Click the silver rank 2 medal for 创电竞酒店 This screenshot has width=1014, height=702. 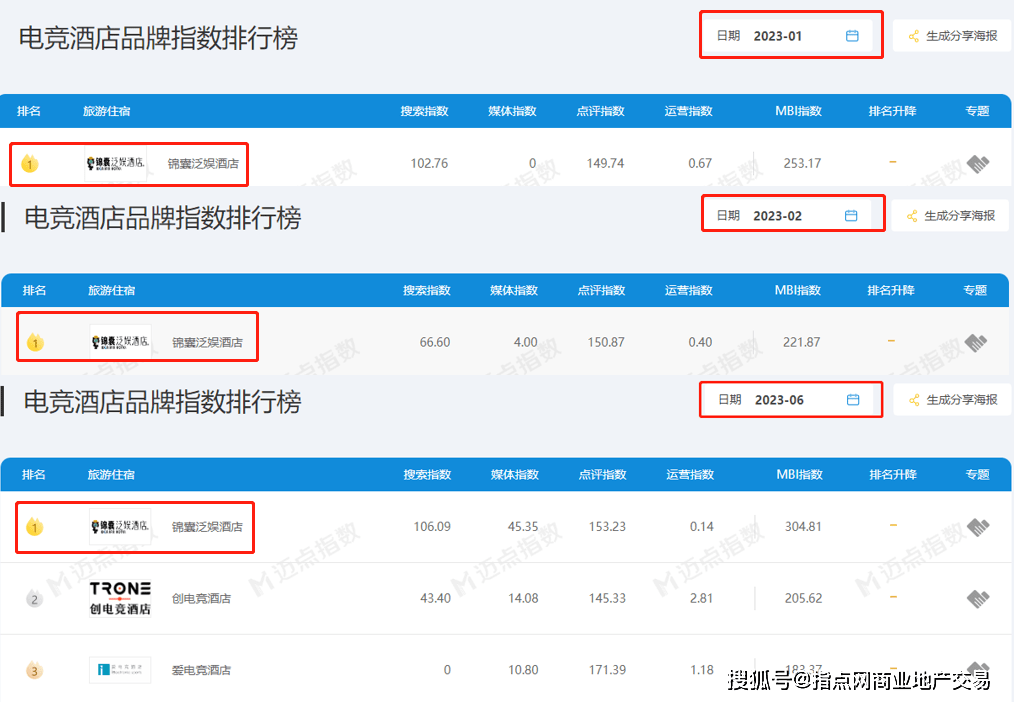tap(35, 599)
